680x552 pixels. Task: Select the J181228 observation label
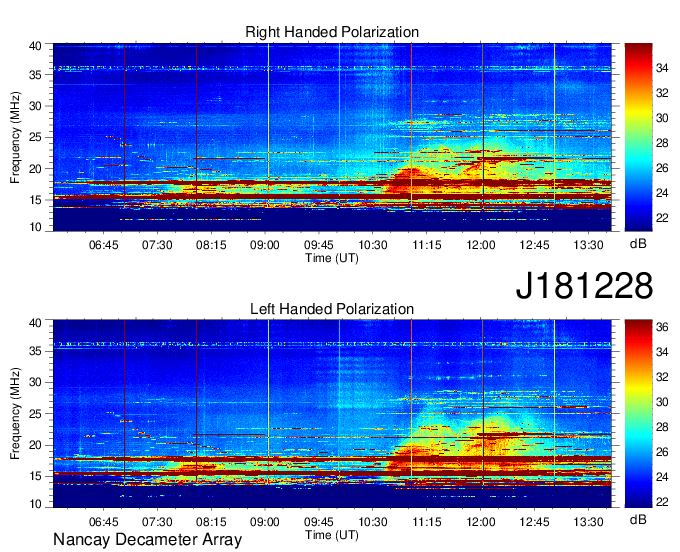coord(584,286)
